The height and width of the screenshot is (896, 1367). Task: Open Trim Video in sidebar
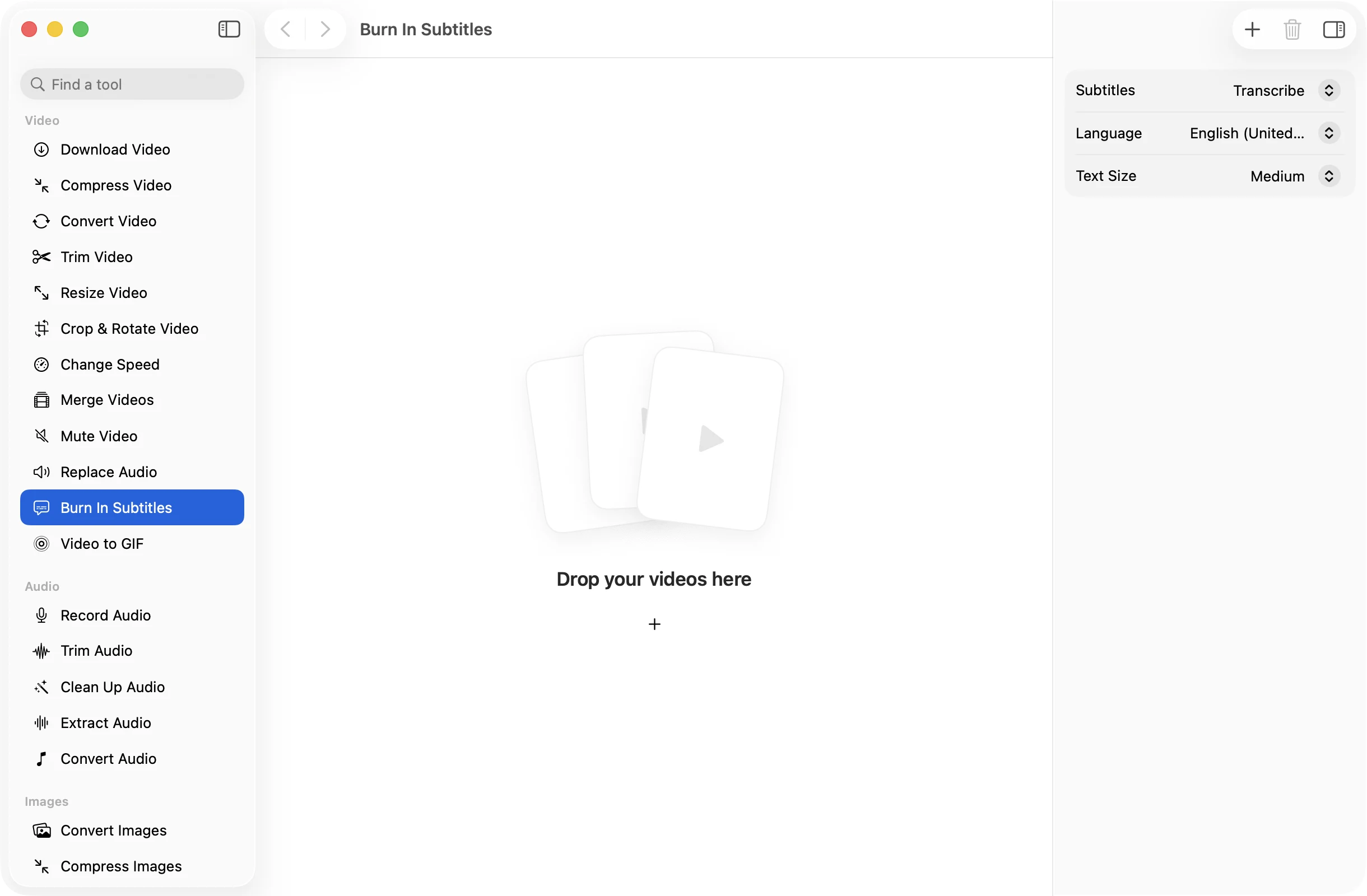132,257
